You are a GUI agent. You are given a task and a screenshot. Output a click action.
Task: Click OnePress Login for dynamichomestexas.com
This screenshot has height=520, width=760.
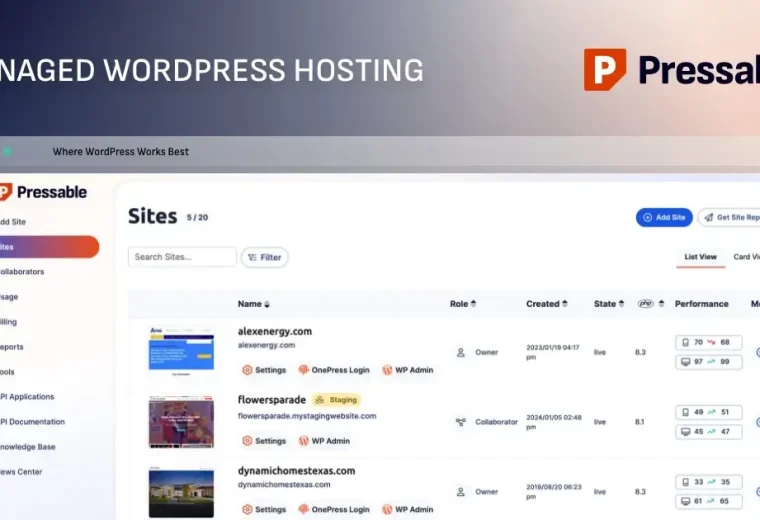[334, 509]
